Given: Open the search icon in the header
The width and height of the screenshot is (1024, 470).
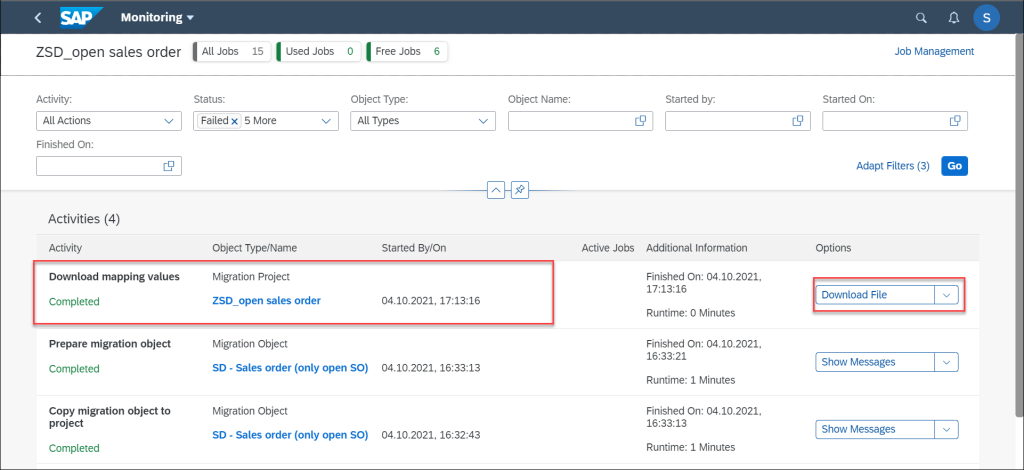Looking at the screenshot, I should click(x=921, y=18).
